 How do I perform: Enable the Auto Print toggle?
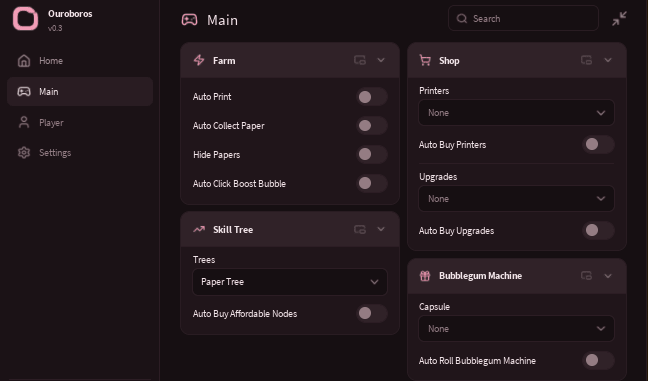(372, 97)
